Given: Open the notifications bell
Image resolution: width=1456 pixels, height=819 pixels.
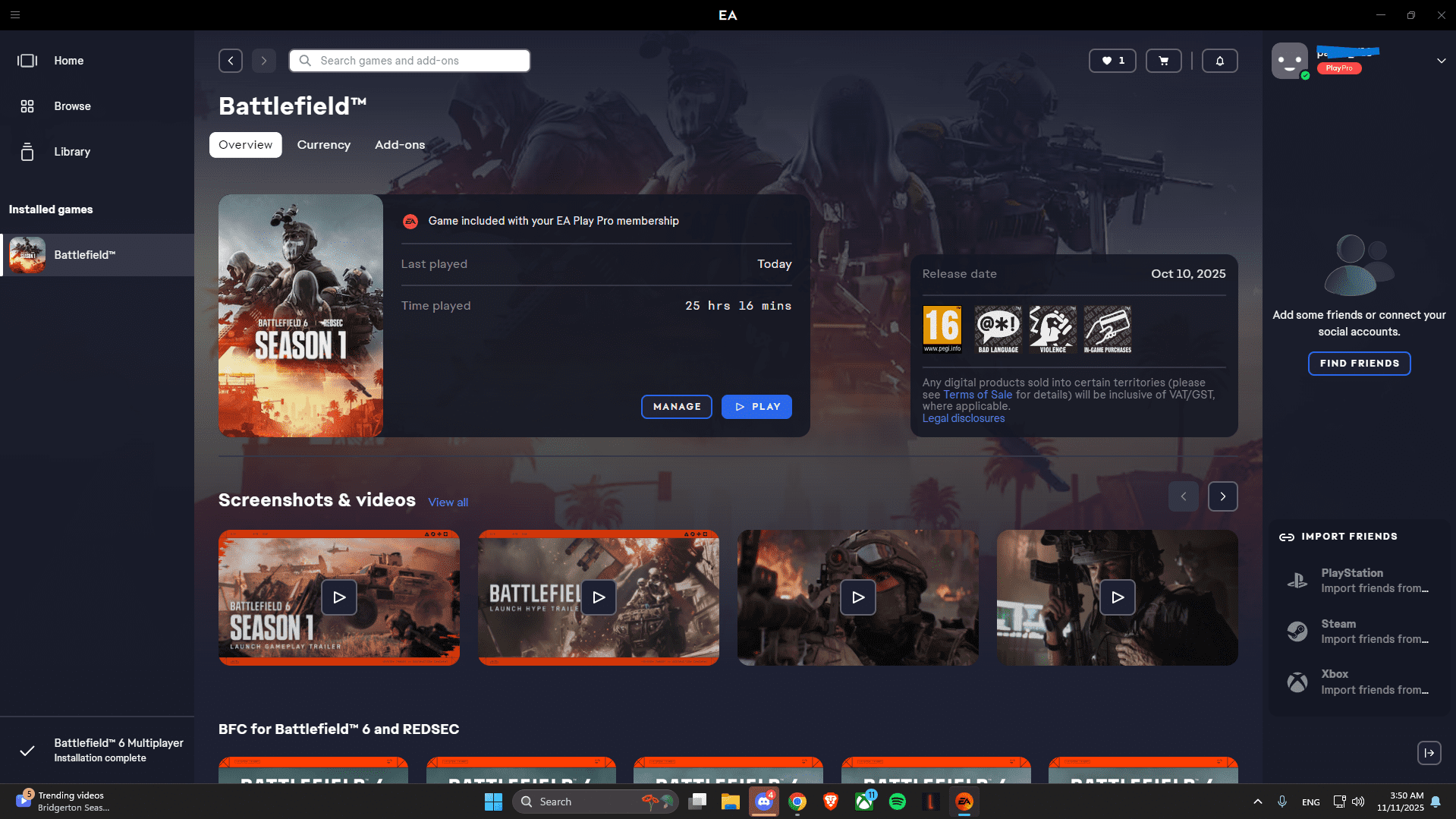Looking at the screenshot, I should tap(1219, 61).
